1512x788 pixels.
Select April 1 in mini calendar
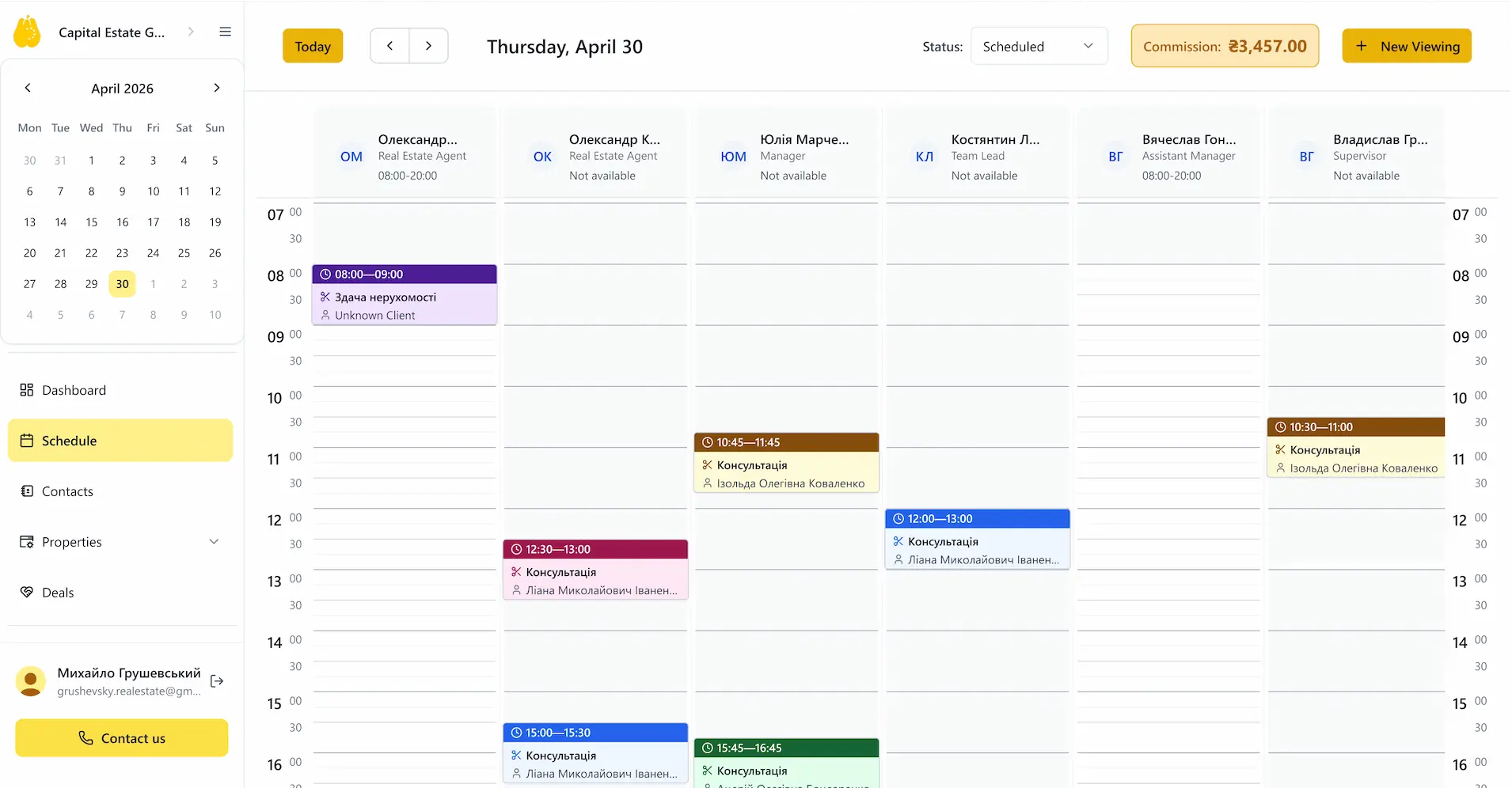pos(91,161)
